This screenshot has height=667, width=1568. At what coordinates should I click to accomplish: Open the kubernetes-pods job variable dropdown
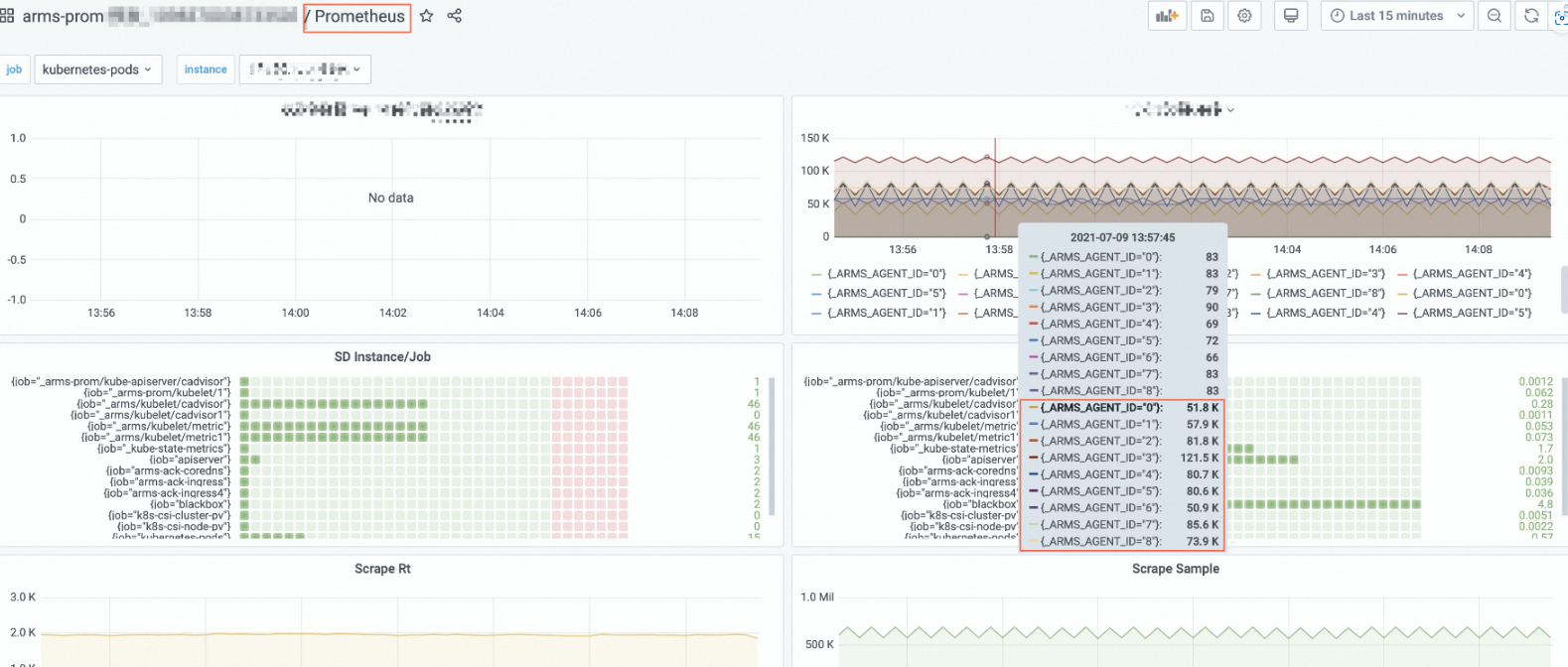point(97,69)
